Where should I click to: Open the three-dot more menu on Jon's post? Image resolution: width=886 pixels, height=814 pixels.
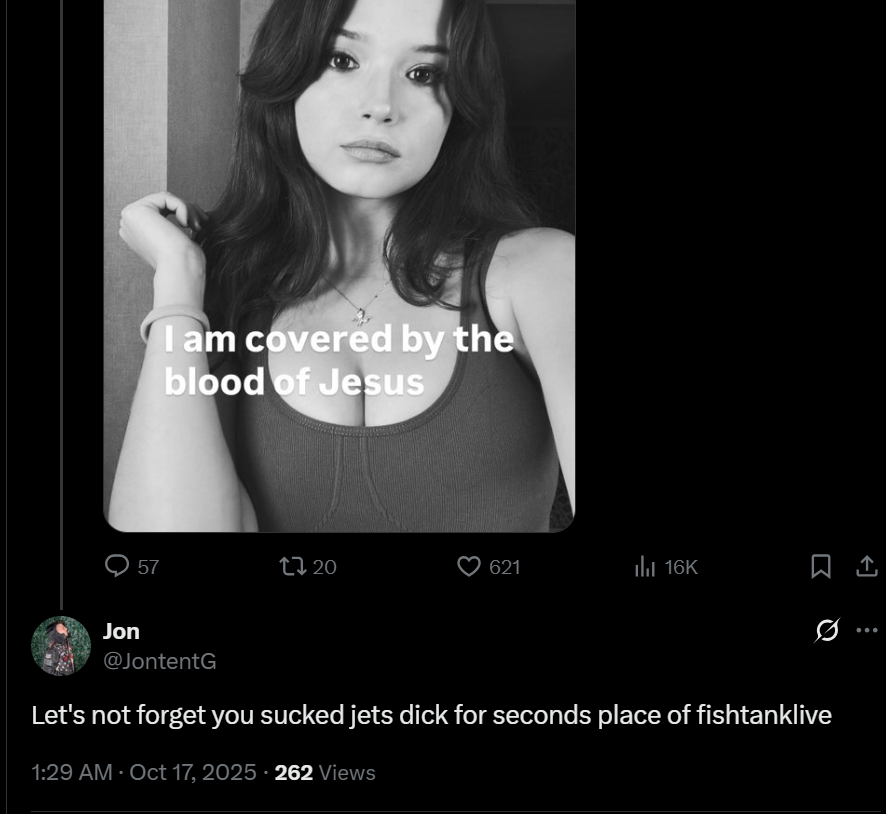pyautogui.click(x=867, y=630)
